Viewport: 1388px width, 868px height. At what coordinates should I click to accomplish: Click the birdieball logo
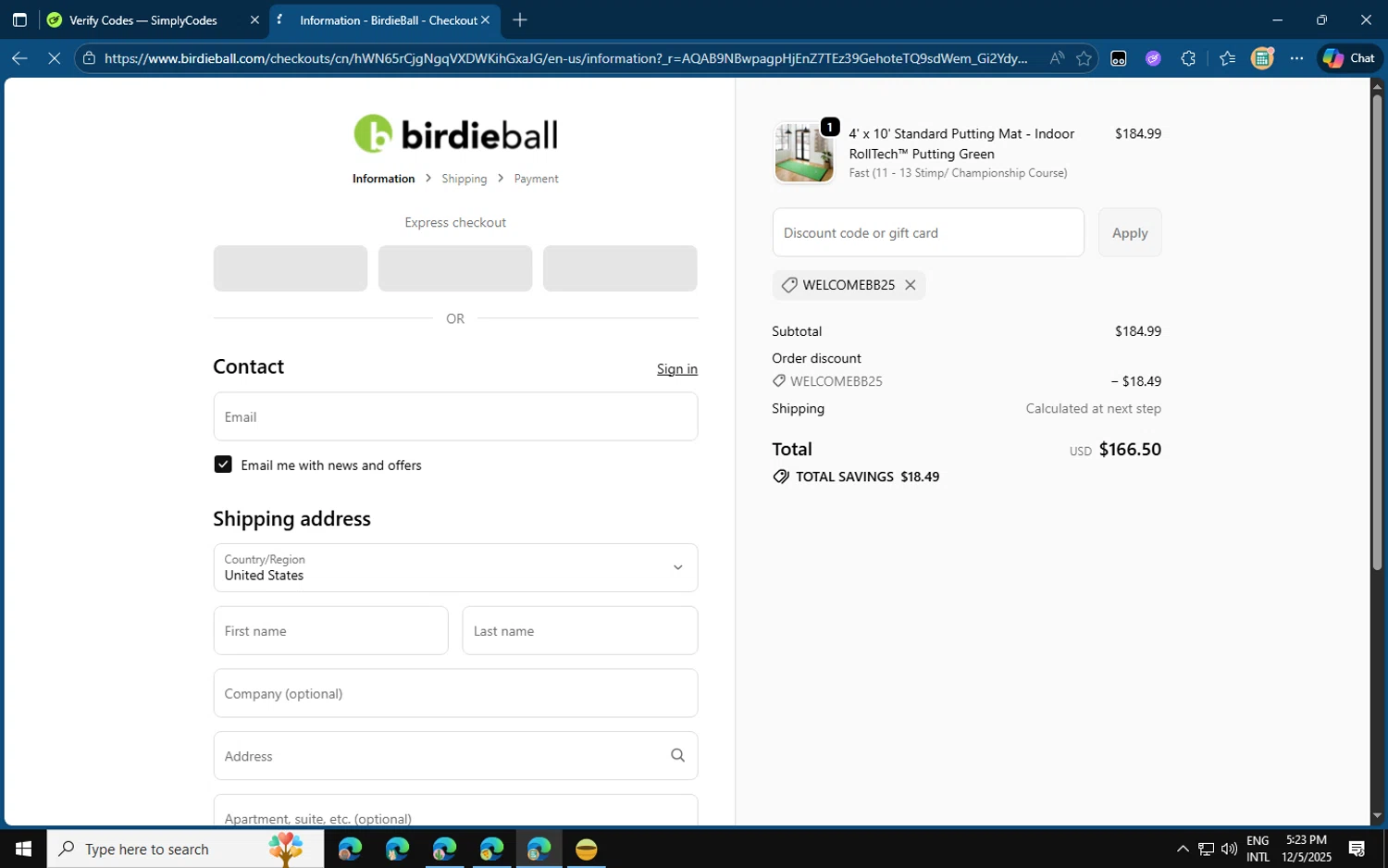[455, 134]
